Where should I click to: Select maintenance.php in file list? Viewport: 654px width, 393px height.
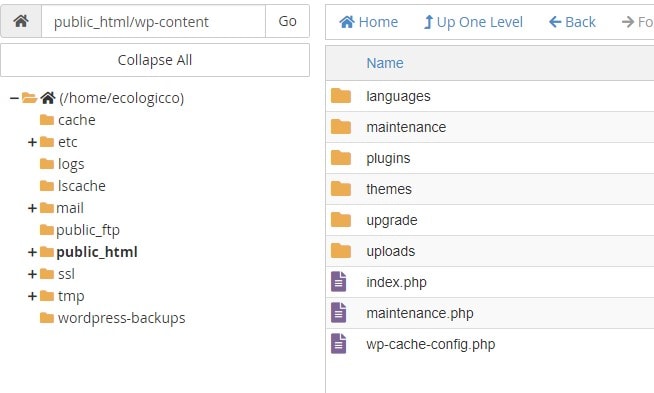pos(420,313)
